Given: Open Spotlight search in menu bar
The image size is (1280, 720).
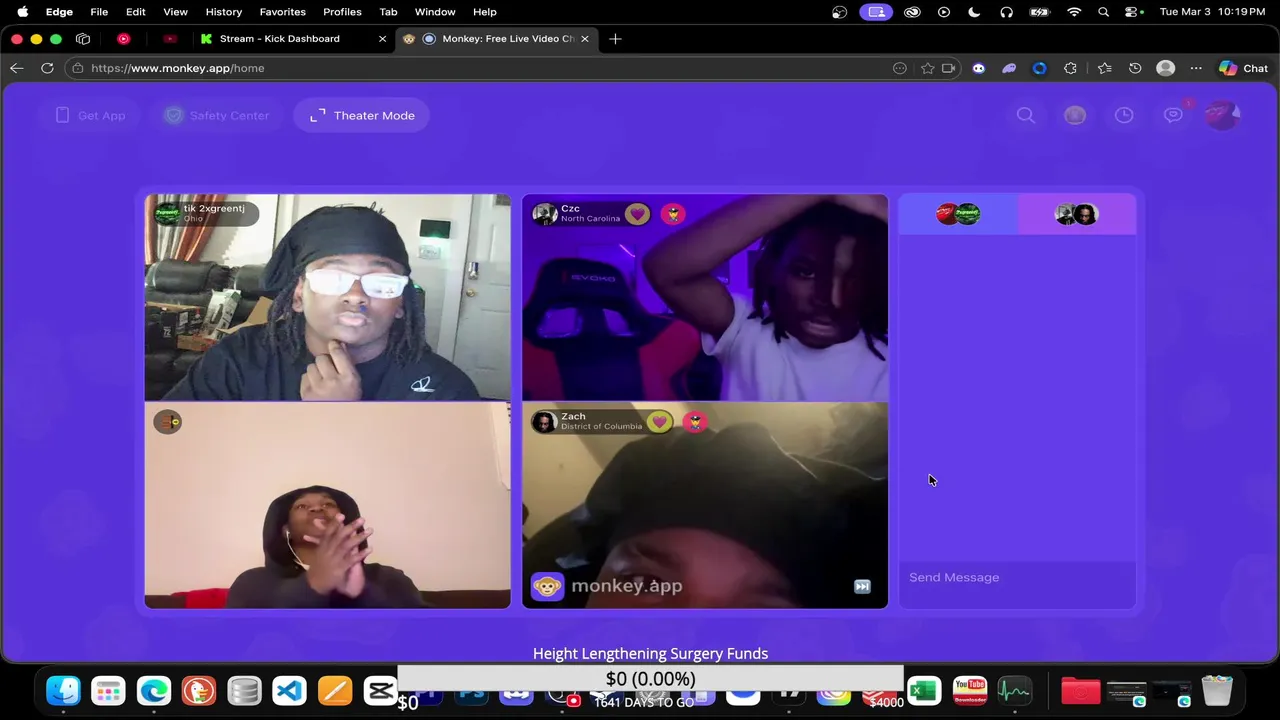Looking at the screenshot, I should (x=1103, y=12).
